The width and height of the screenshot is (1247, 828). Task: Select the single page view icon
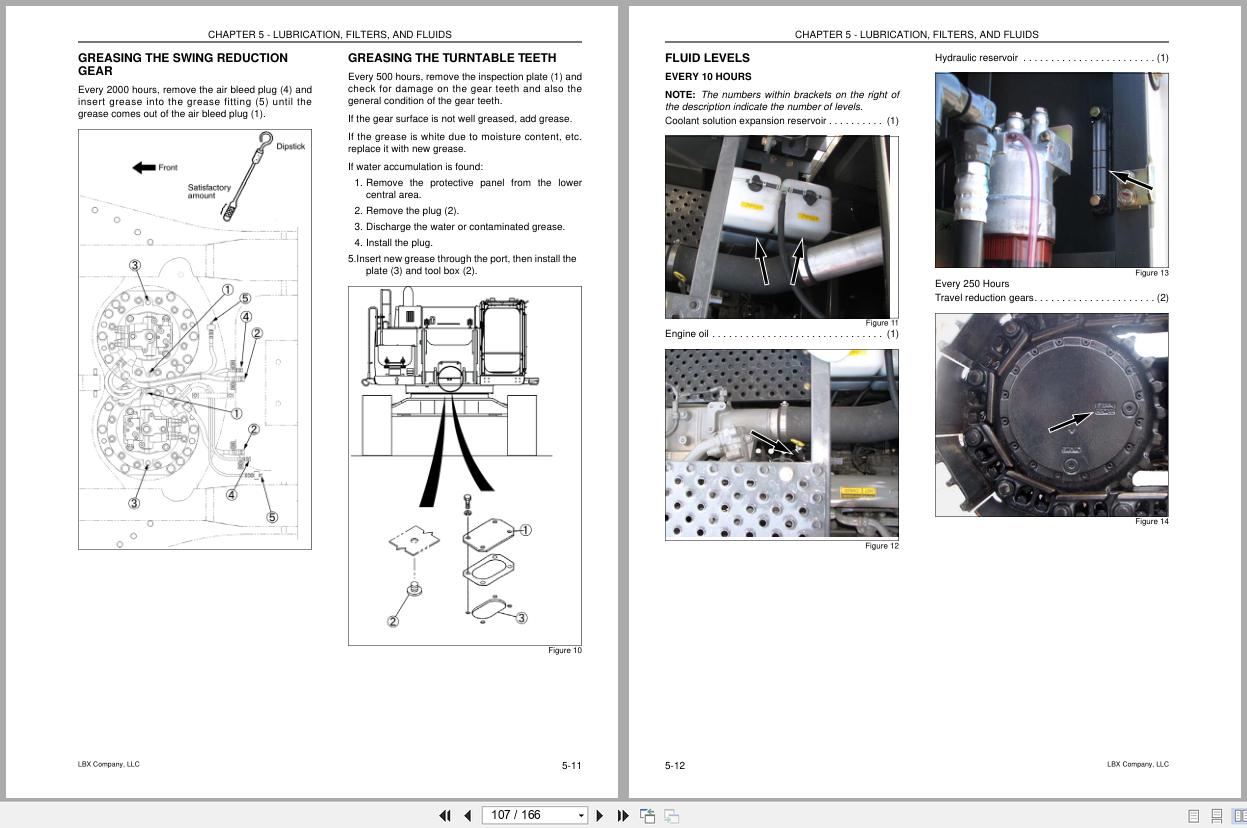[1193, 815]
